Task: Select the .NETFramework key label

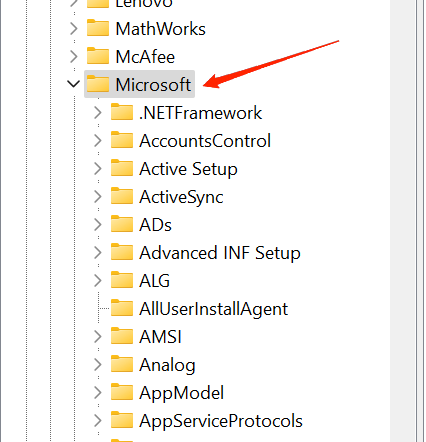Action: (201, 113)
